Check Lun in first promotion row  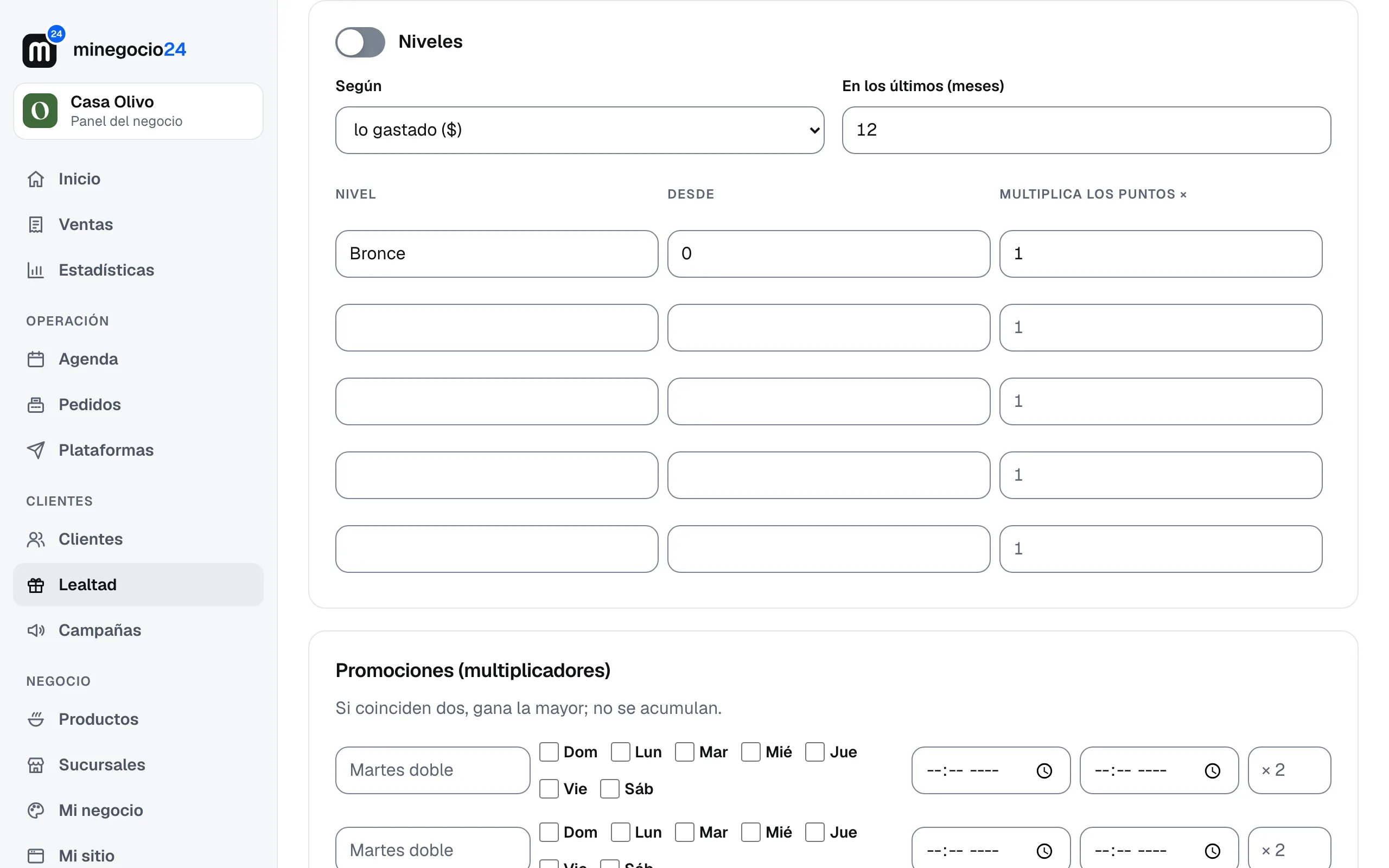coord(621,752)
